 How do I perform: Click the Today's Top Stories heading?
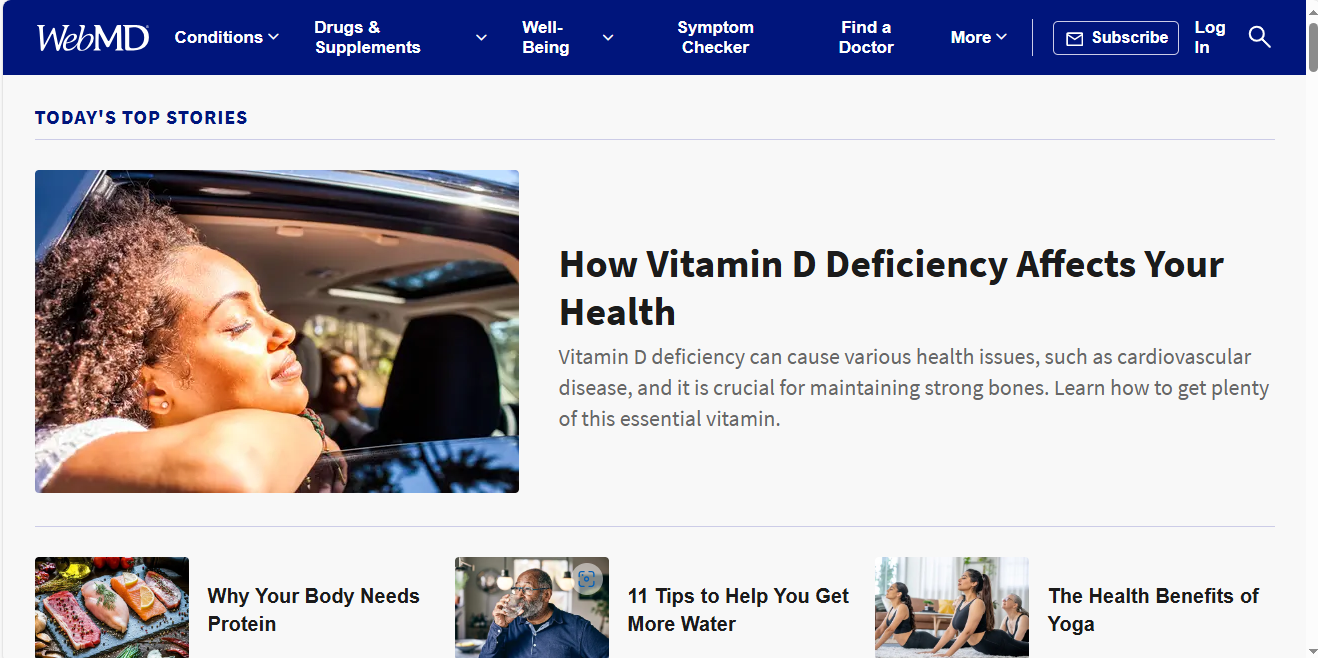click(x=141, y=118)
